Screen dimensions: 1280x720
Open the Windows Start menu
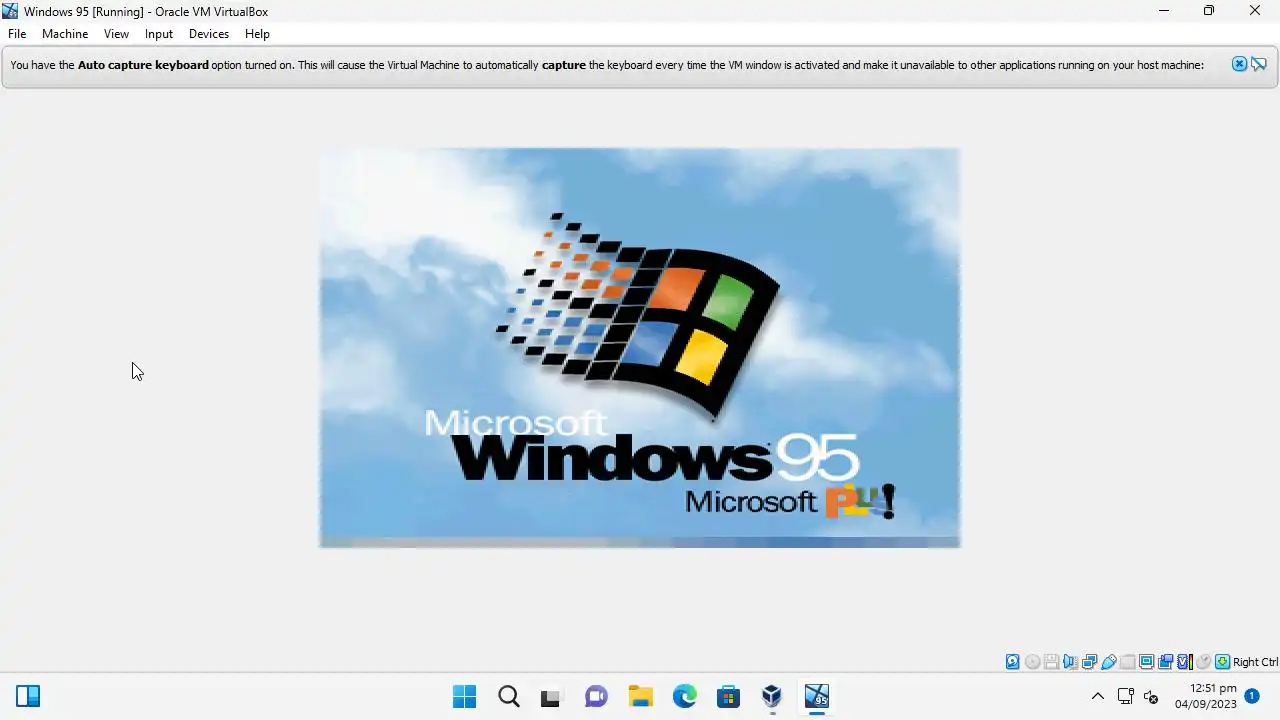tap(465, 696)
